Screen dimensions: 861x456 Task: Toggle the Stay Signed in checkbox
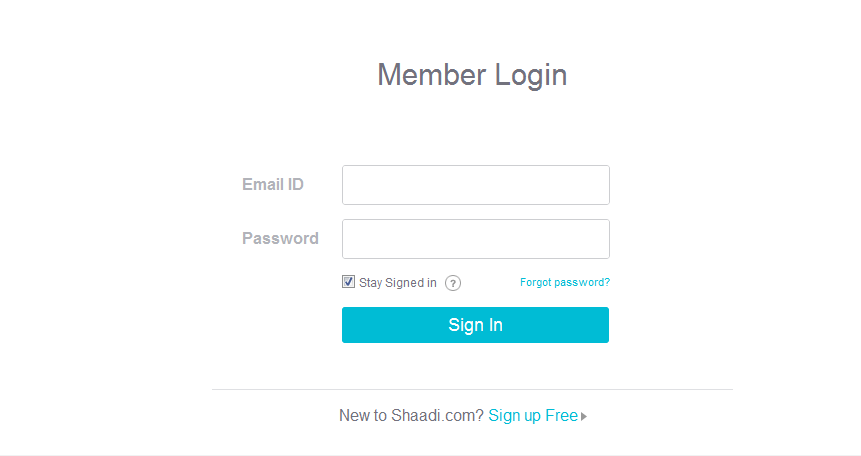(348, 282)
